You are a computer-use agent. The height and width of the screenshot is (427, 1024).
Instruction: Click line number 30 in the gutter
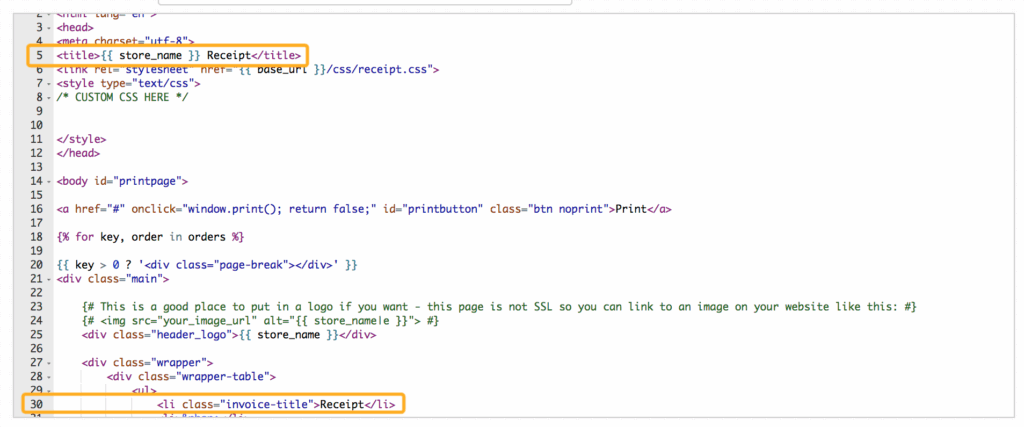coord(36,404)
